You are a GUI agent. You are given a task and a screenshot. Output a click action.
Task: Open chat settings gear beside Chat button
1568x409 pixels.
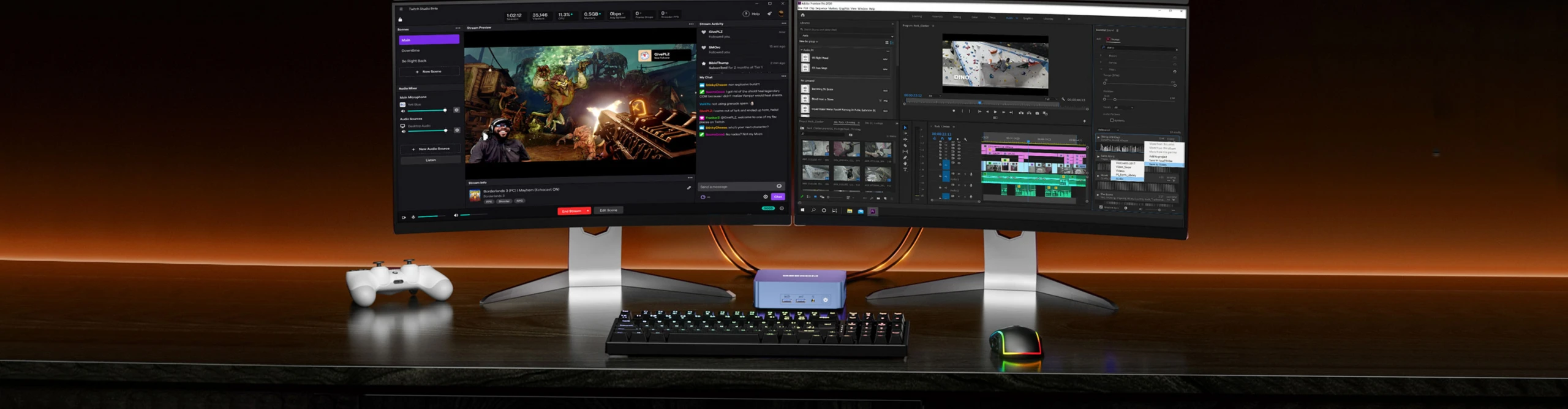click(x=766, y=197)
